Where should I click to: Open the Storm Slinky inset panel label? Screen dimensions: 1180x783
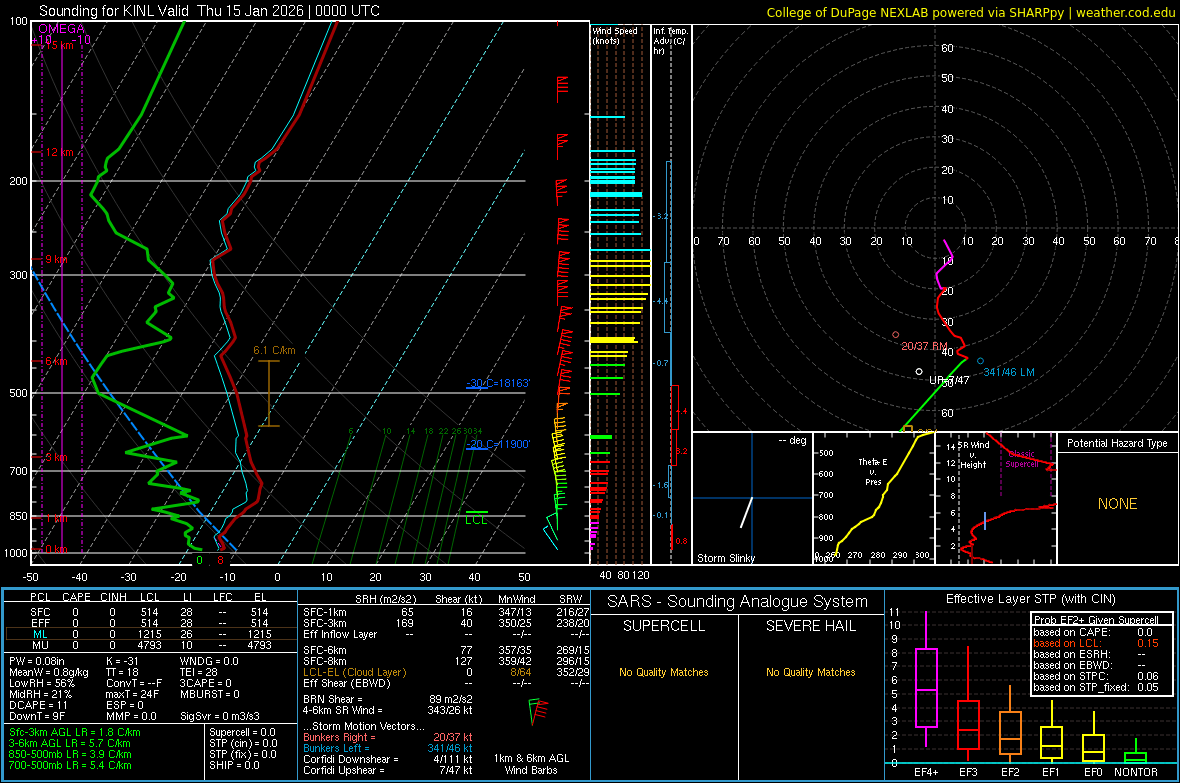[x=725, y=558]
